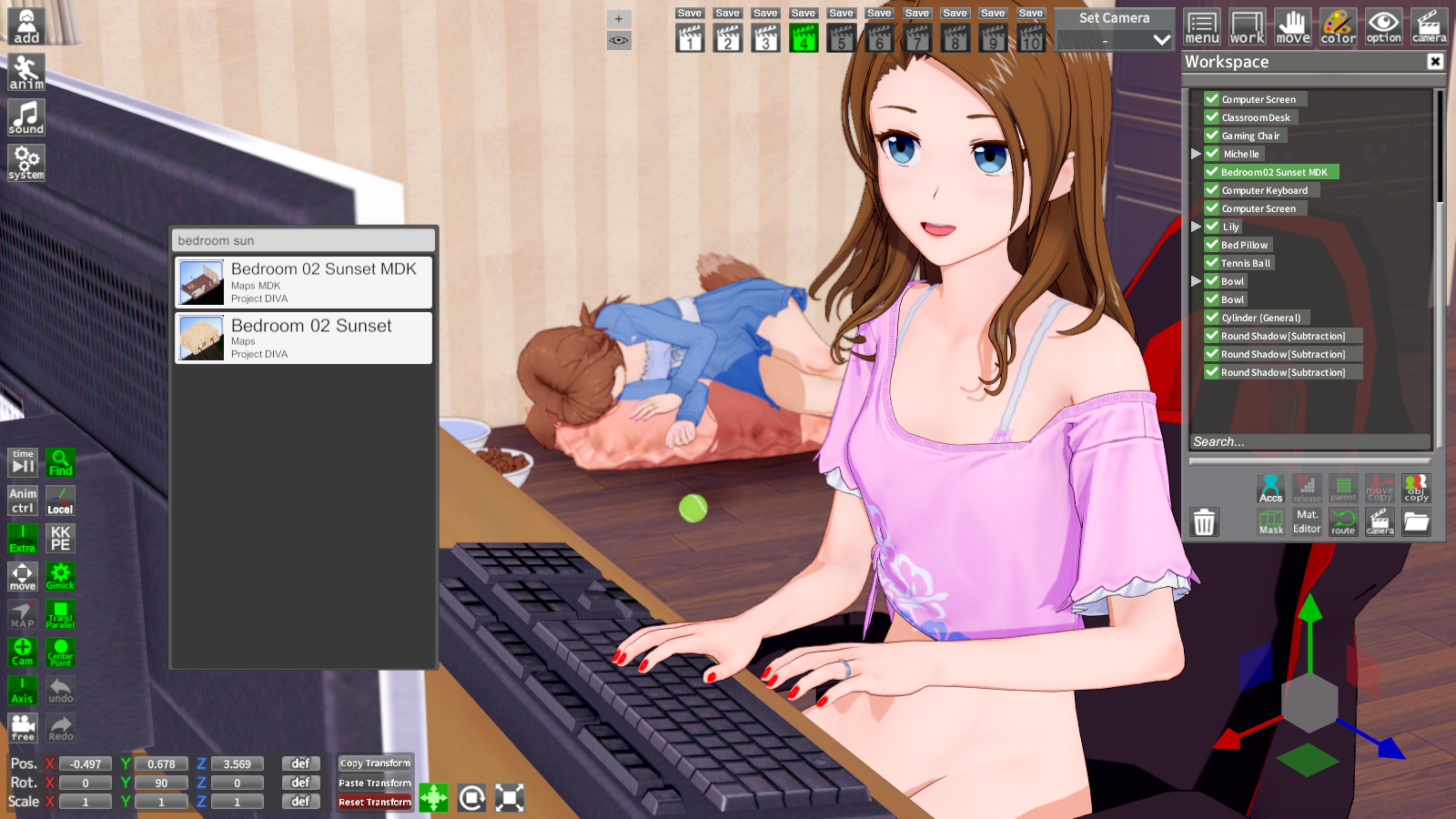
Task: Click the obj copy icon
Action: [x=1416, y=489]
